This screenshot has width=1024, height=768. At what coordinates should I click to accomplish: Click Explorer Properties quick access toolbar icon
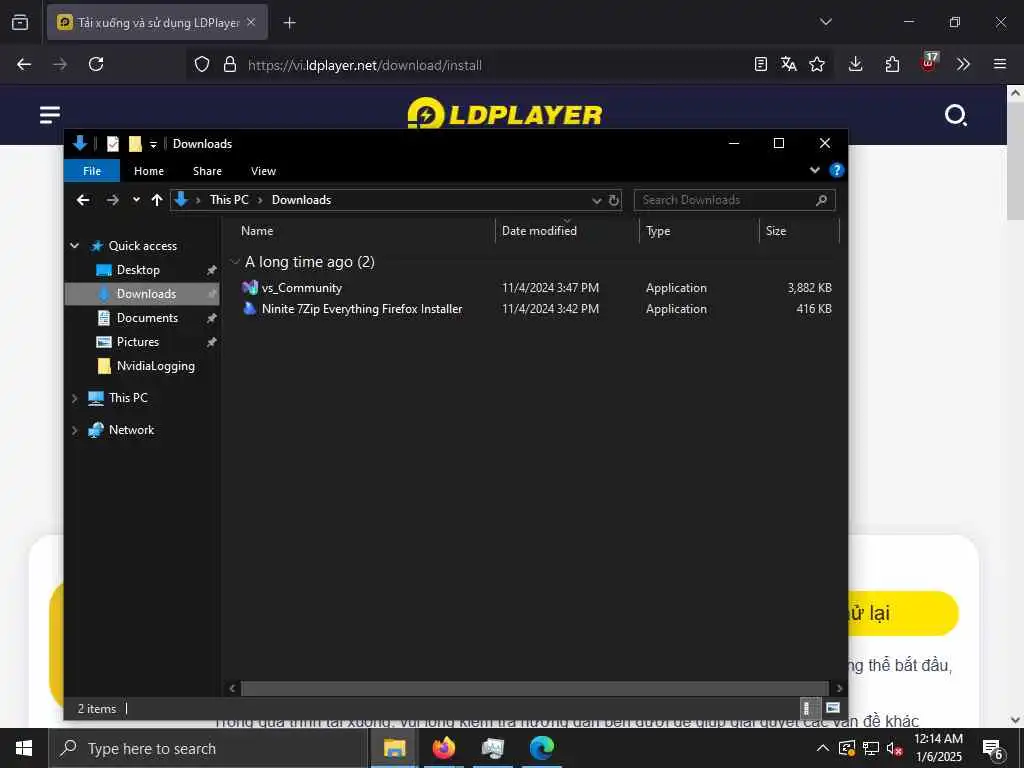(x=113, y=144)
